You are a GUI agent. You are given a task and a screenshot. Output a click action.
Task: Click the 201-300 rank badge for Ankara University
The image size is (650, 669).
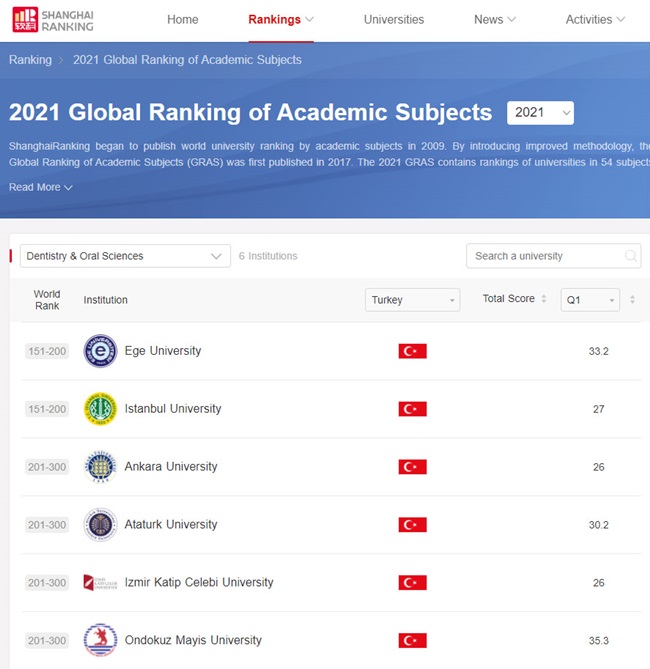(47, 467)
